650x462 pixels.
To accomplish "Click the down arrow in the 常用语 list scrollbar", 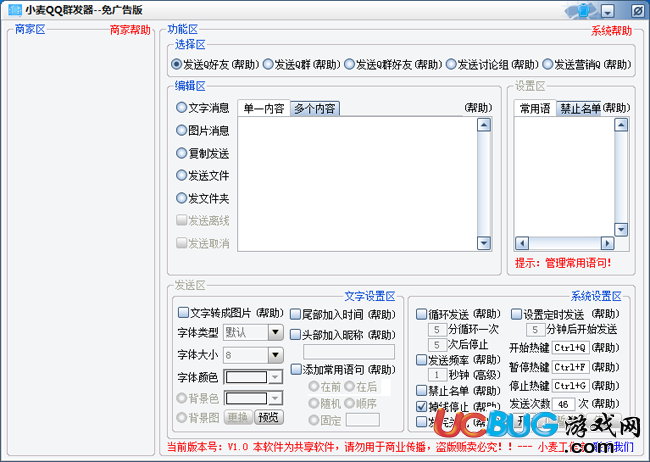I will click(x=621, y=229).
